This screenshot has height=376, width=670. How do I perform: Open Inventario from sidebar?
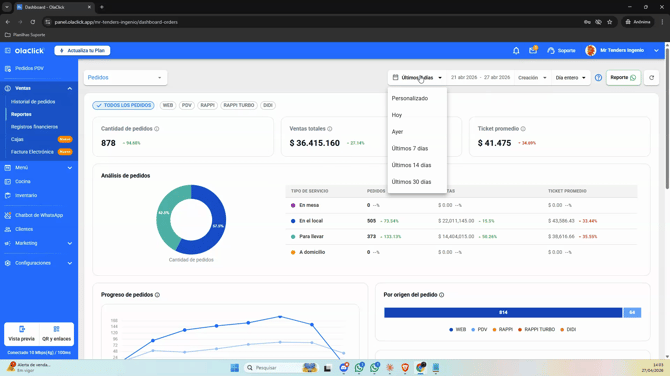(x=26, y=195)
